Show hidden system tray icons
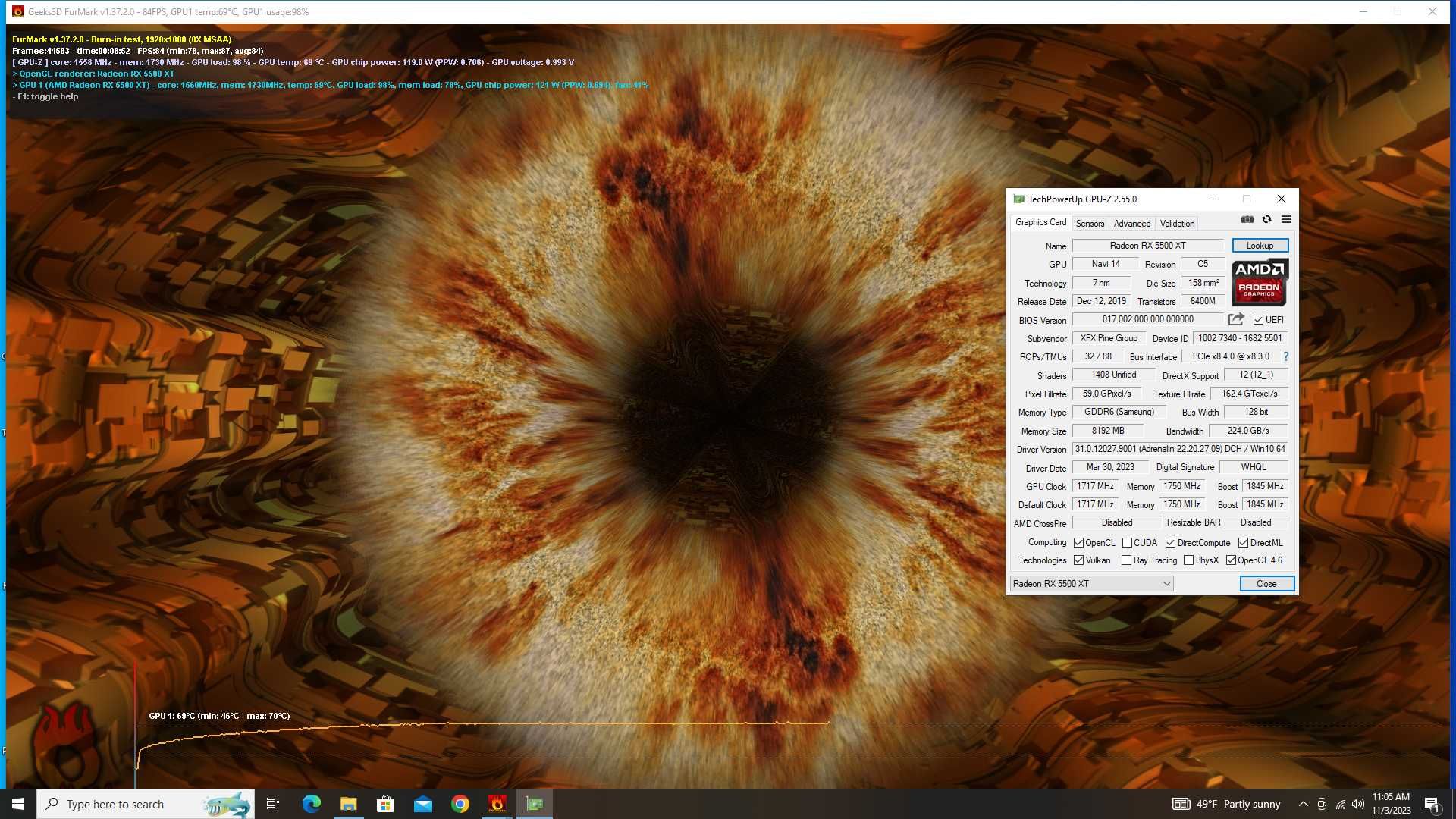The width and height of the screenshot is (1456, 819). click(x=1303, y=804)
